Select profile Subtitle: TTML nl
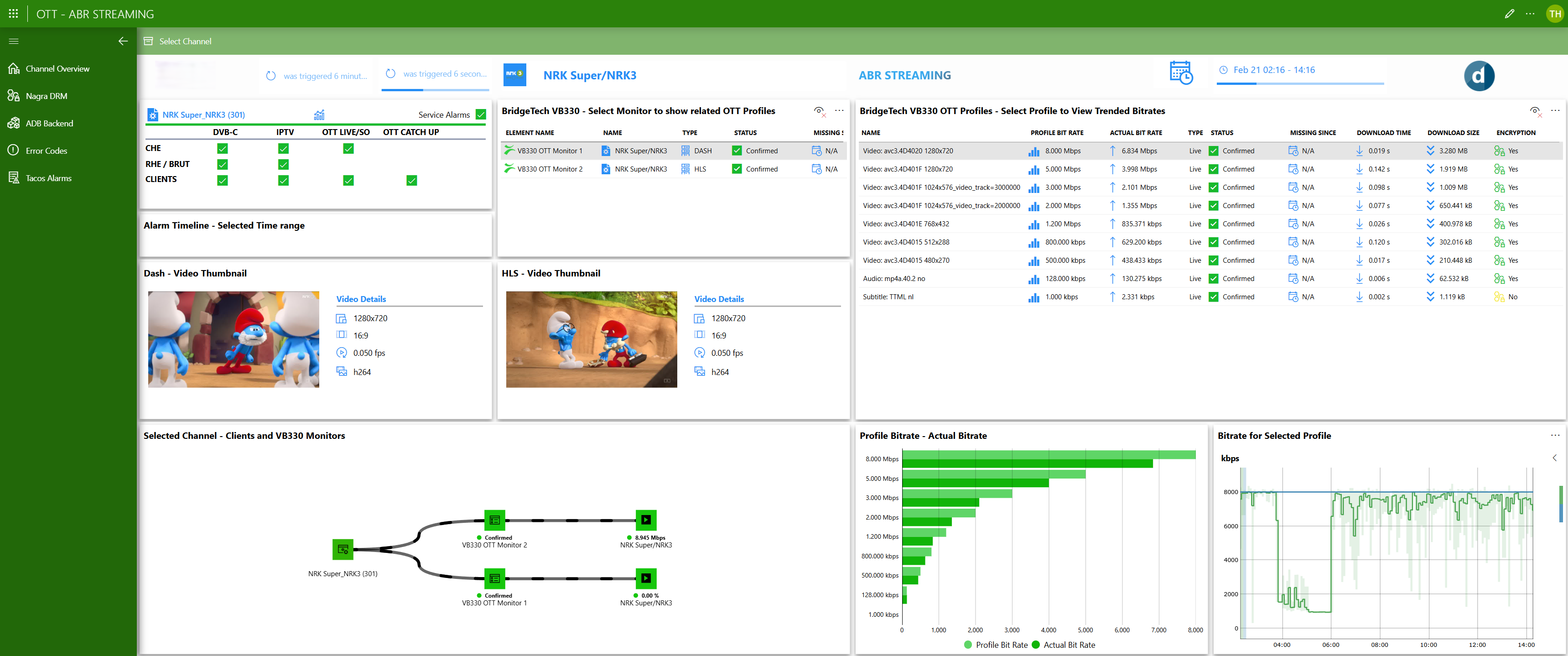 pyautogui.click(x=1210, y=297)
